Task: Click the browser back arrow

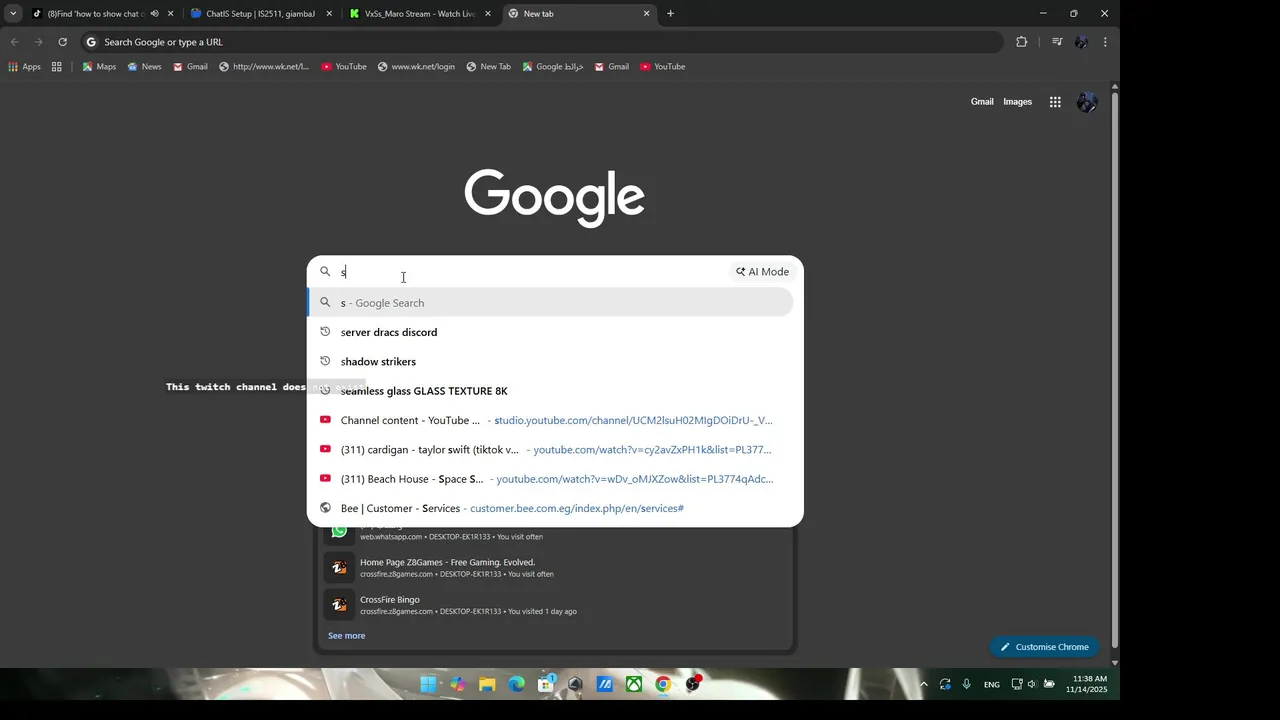Action: 14,42
